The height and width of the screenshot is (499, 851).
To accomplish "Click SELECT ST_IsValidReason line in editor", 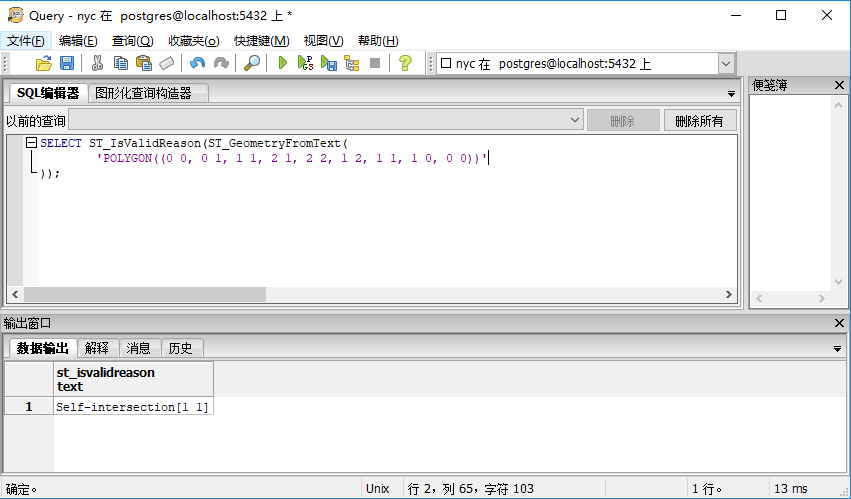I will [194, 143].
